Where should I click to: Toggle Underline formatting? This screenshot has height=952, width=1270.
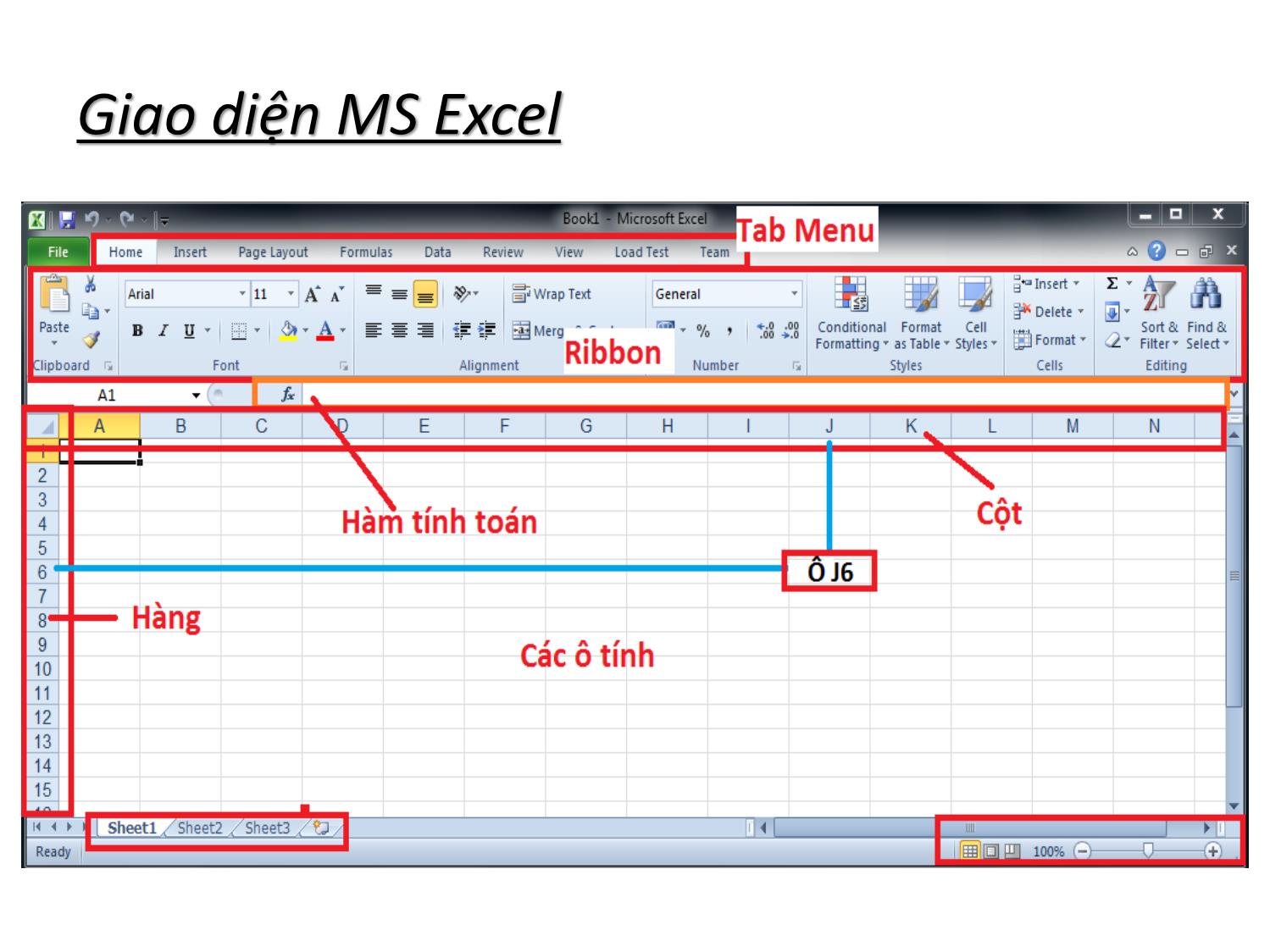(x=189, y=330)
